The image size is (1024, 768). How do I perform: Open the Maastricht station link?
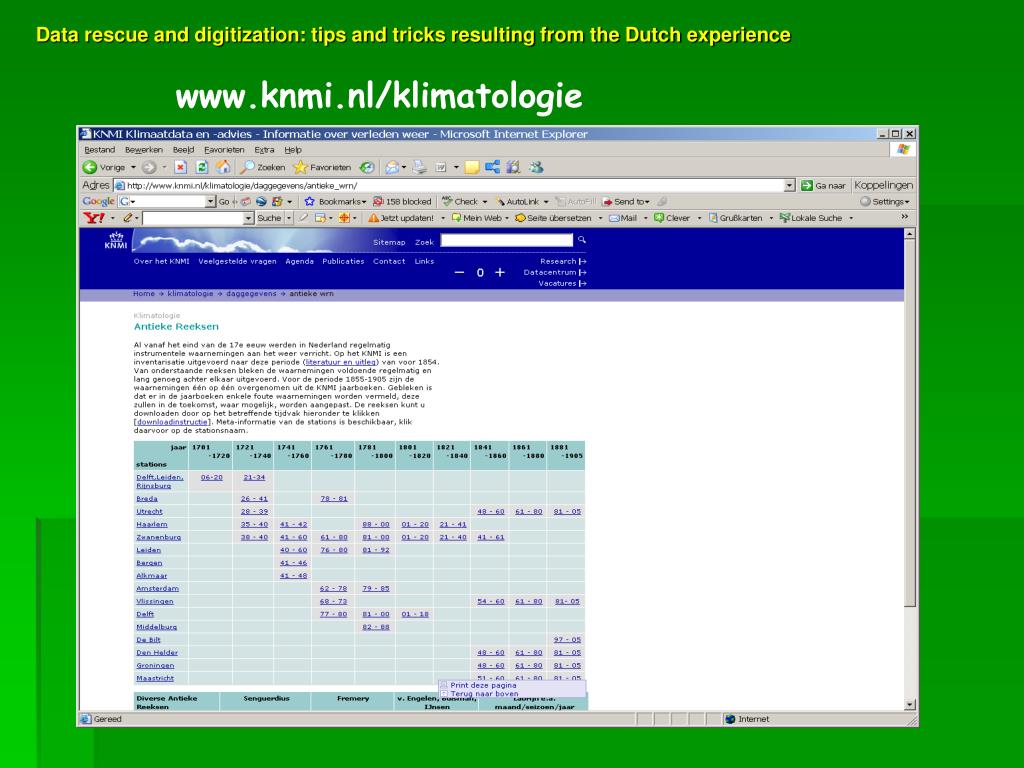coord(155,679)
